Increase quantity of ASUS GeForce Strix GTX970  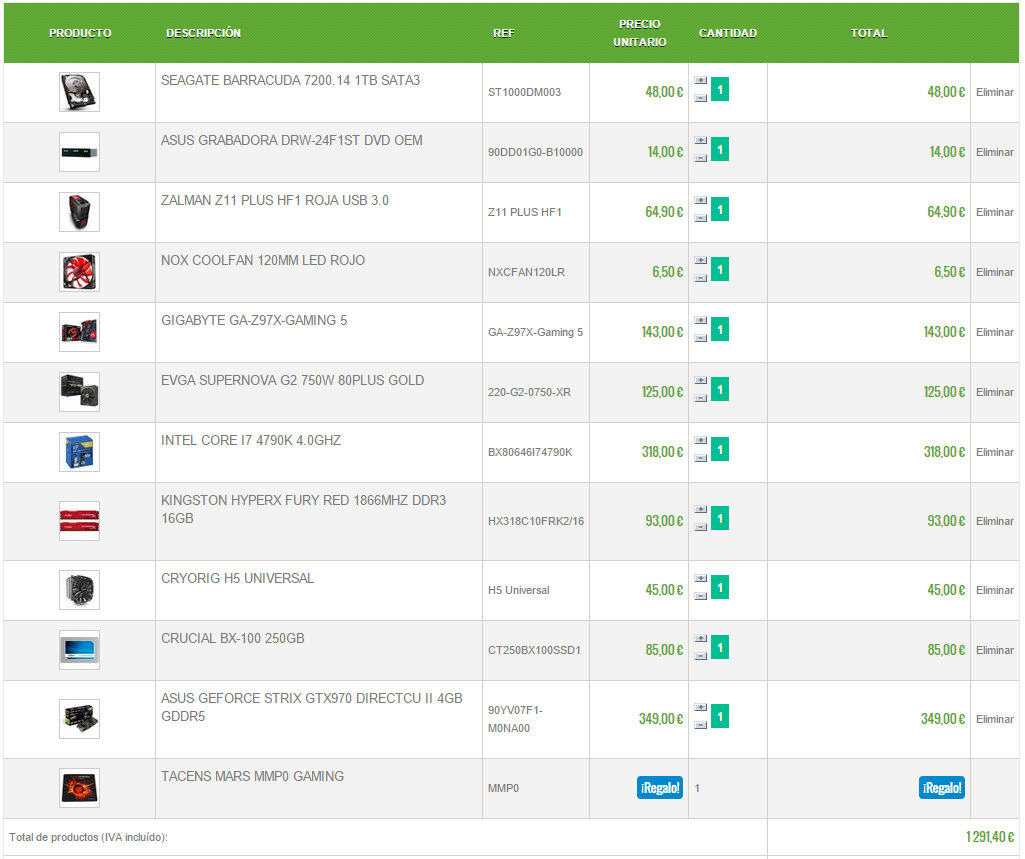(x=700, y=708)
